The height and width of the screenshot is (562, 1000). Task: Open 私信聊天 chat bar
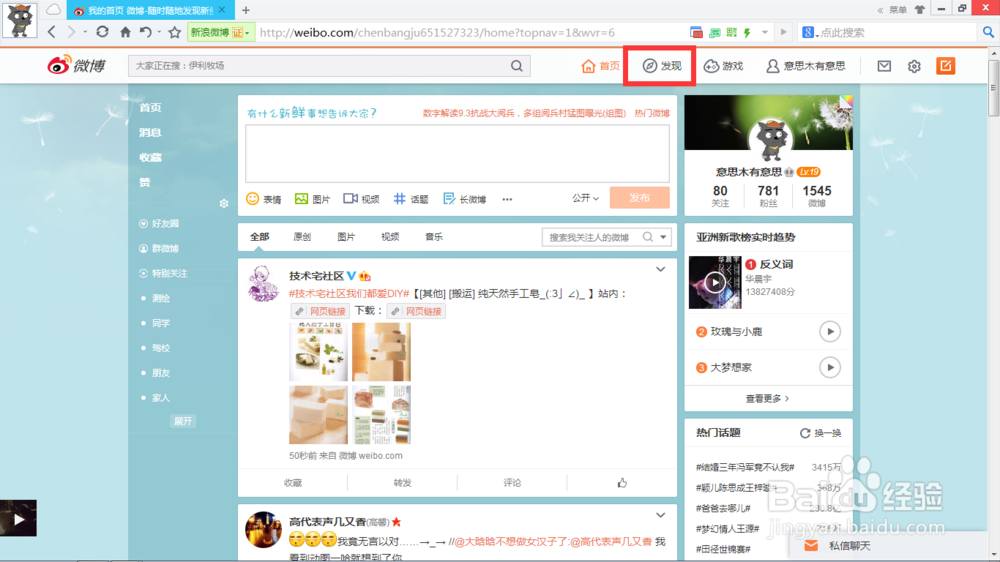(837, 545)
